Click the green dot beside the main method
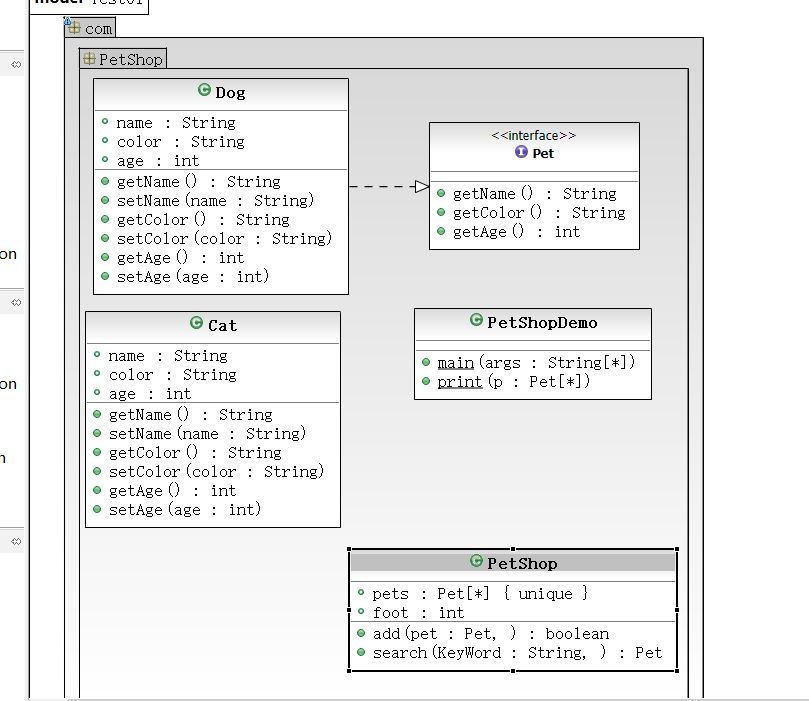Image resolution: width=809 pixels, height=701 pixels. [426, 362]
